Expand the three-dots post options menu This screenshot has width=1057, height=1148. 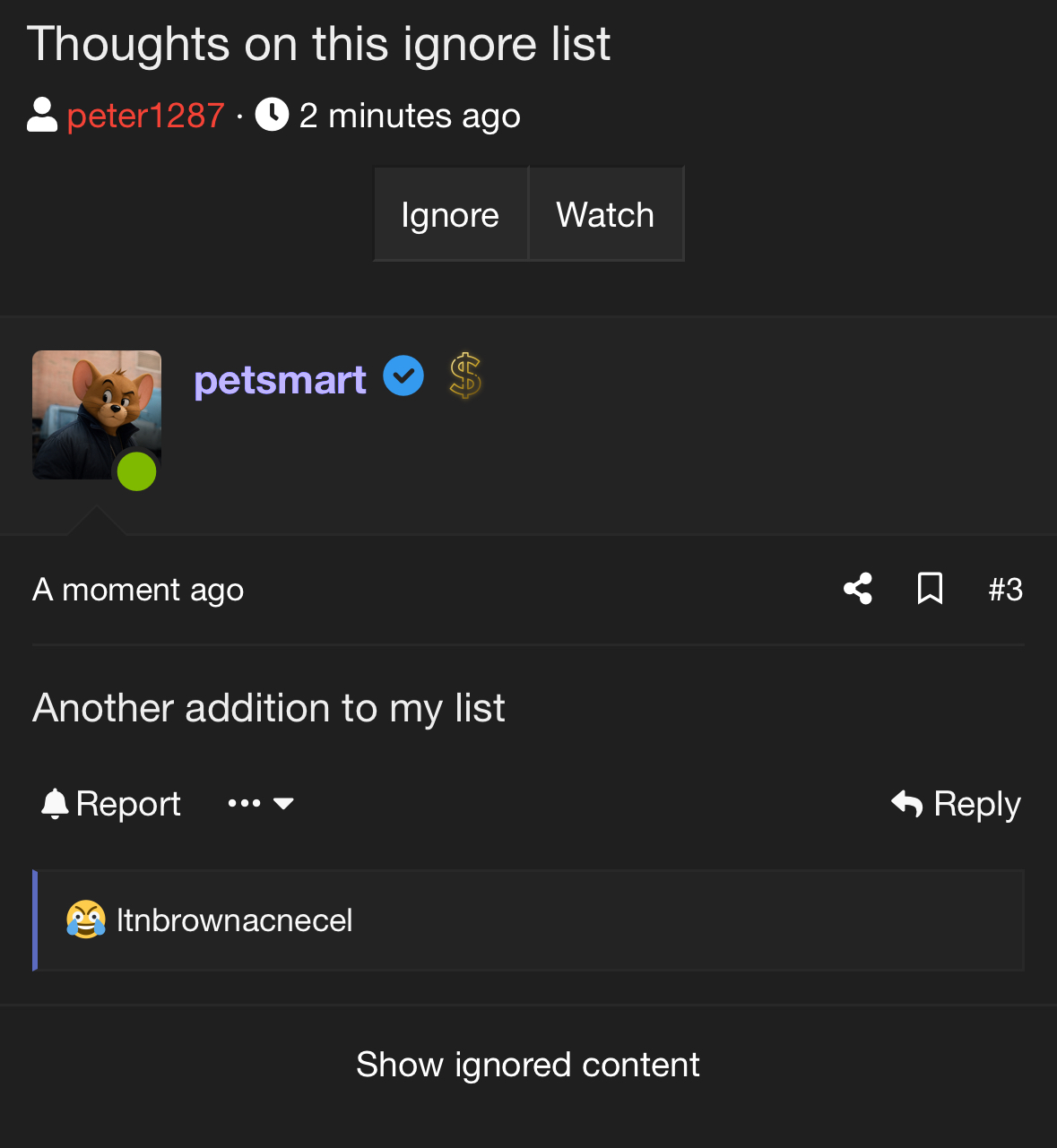coord(244,804)
